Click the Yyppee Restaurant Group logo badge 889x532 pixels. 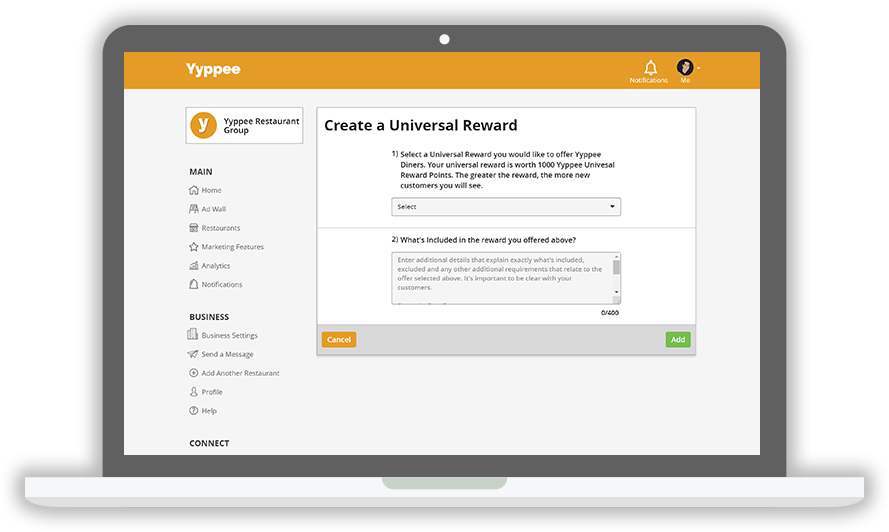pyautogui.click(x=204, y=125)
